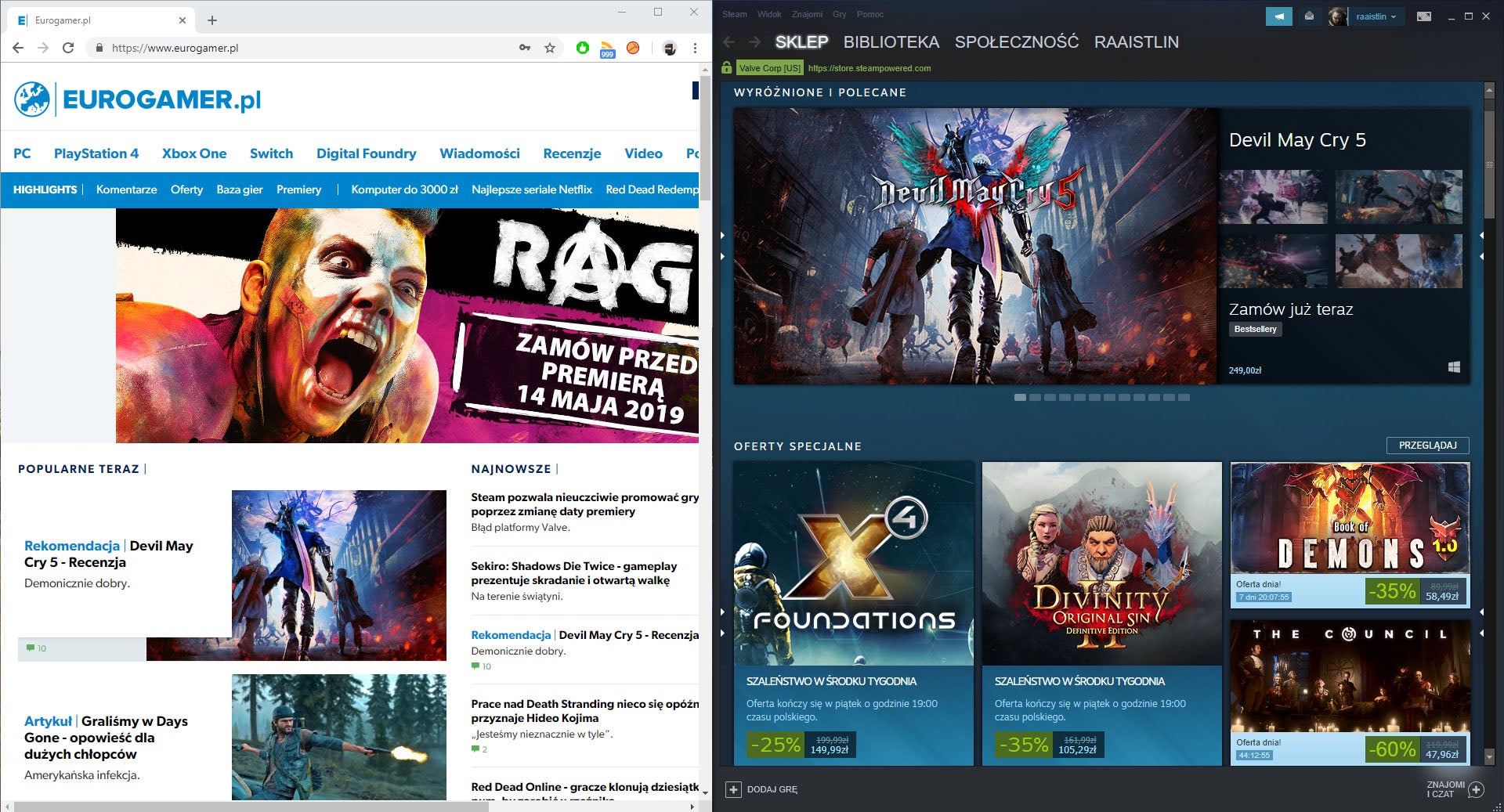This screenshot has height=812, width=1504.
Task: Click the orange round extension icon in Chrome
Action: pyautogui.click(x=633, y=48)
